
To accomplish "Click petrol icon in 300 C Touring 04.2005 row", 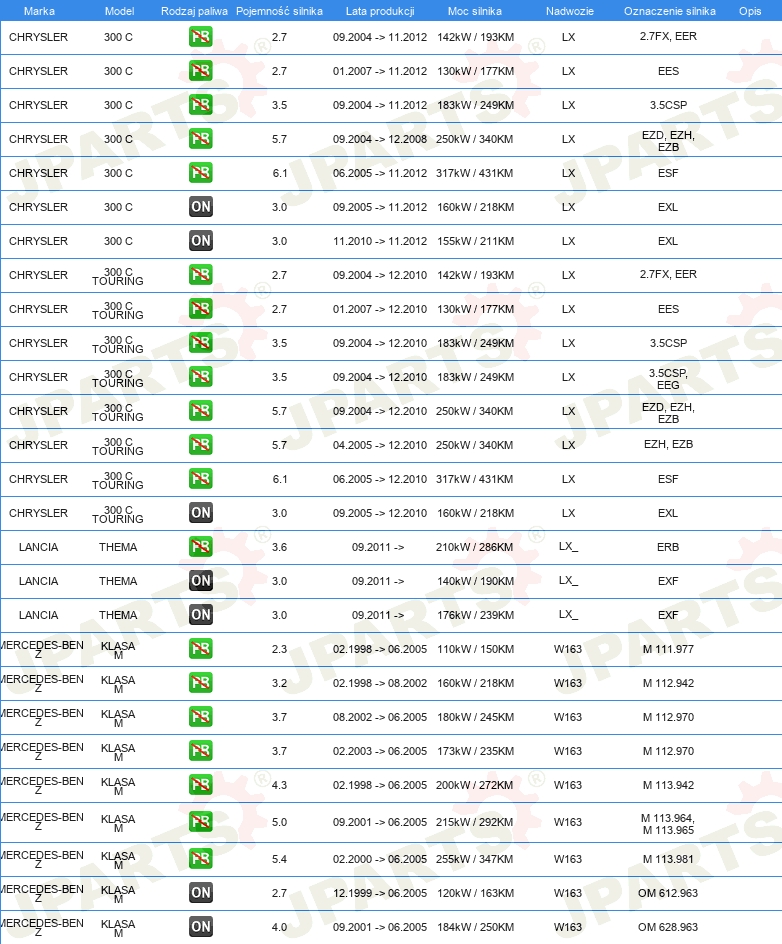I will 200,445.
